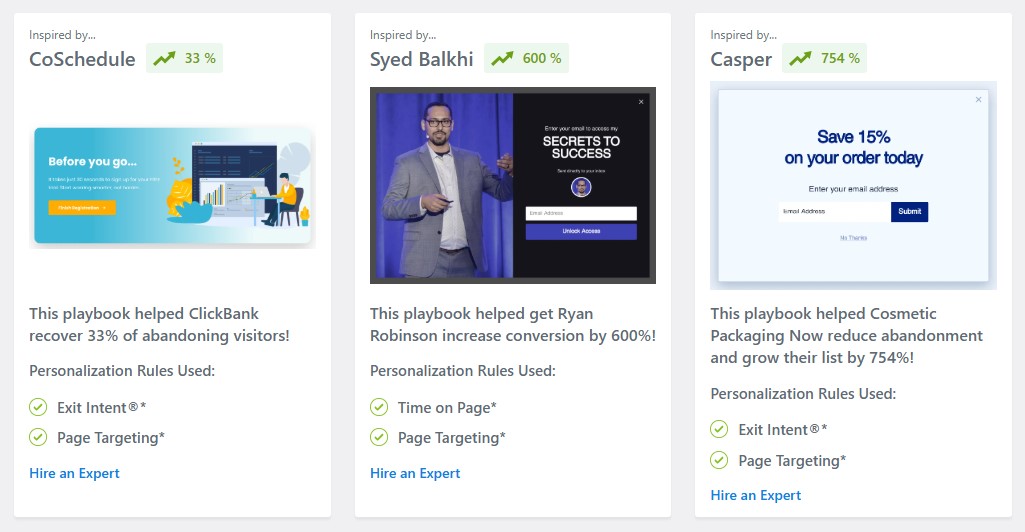Click the Time on Page rule text
The height and width of the screenshot is (532, 1025).
click(447, 408)
